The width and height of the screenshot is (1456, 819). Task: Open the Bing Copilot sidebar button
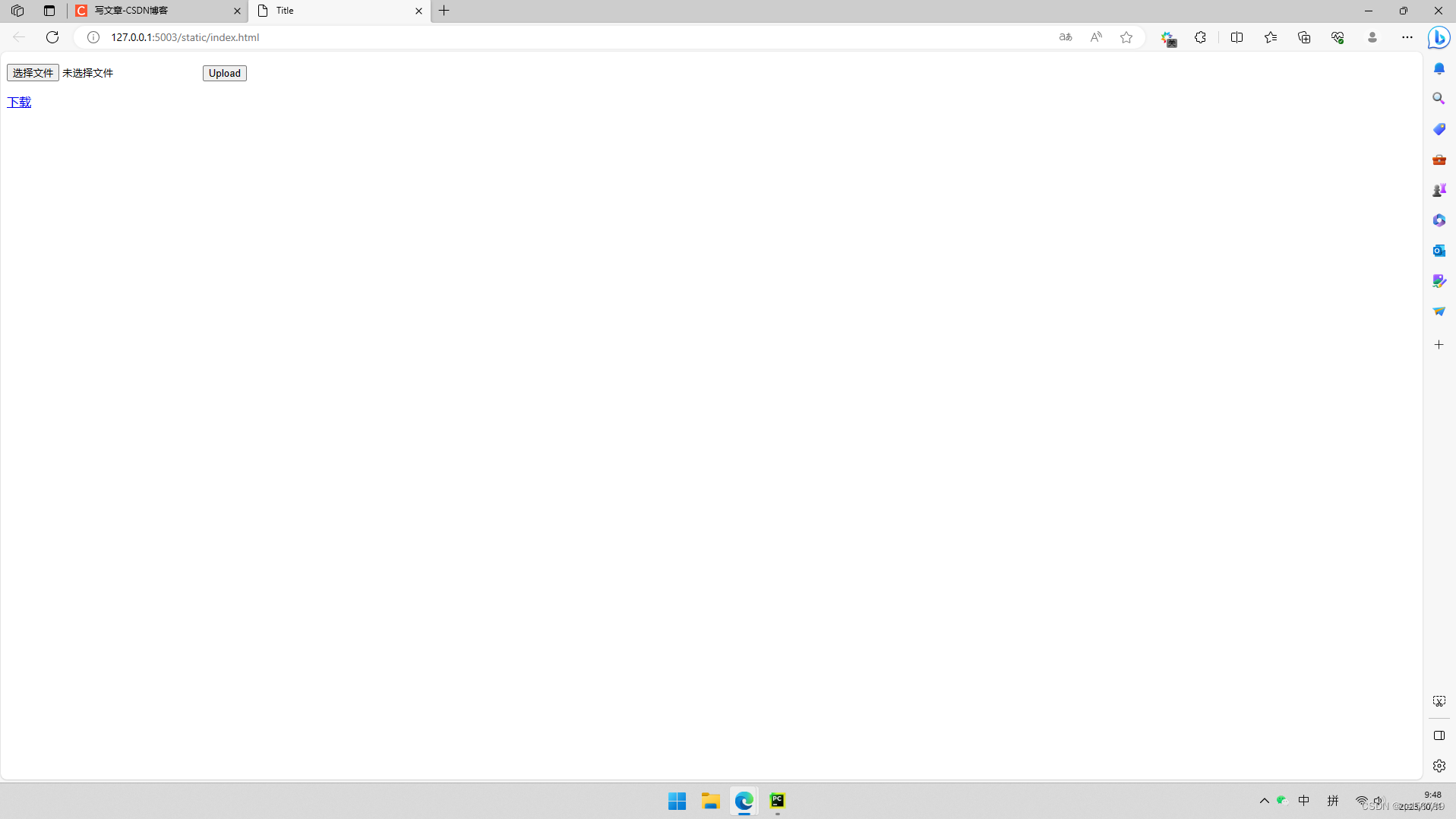point(1439,37)
